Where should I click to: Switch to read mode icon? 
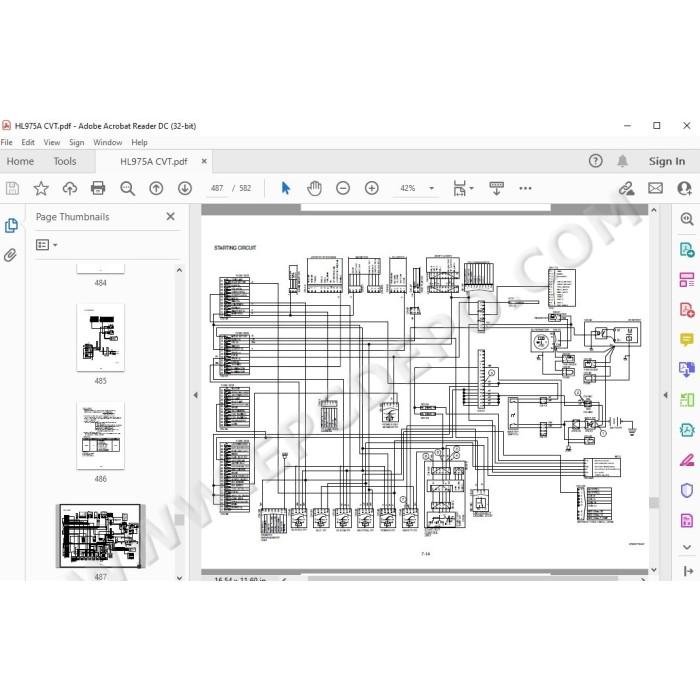(496, 188)
